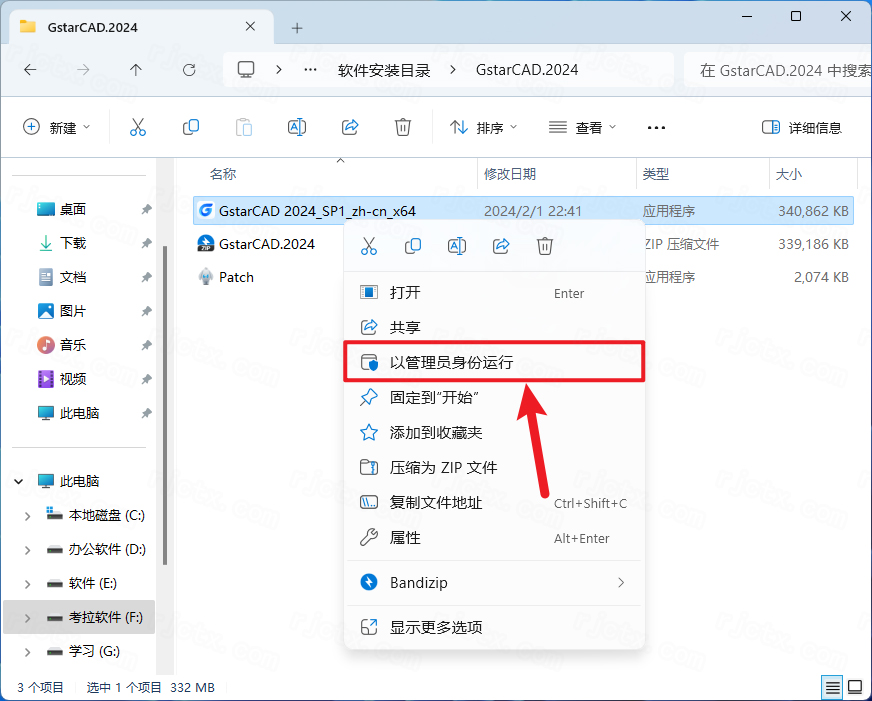
Task: Click the refresh button in navigation bar
Action: (189, 70)
